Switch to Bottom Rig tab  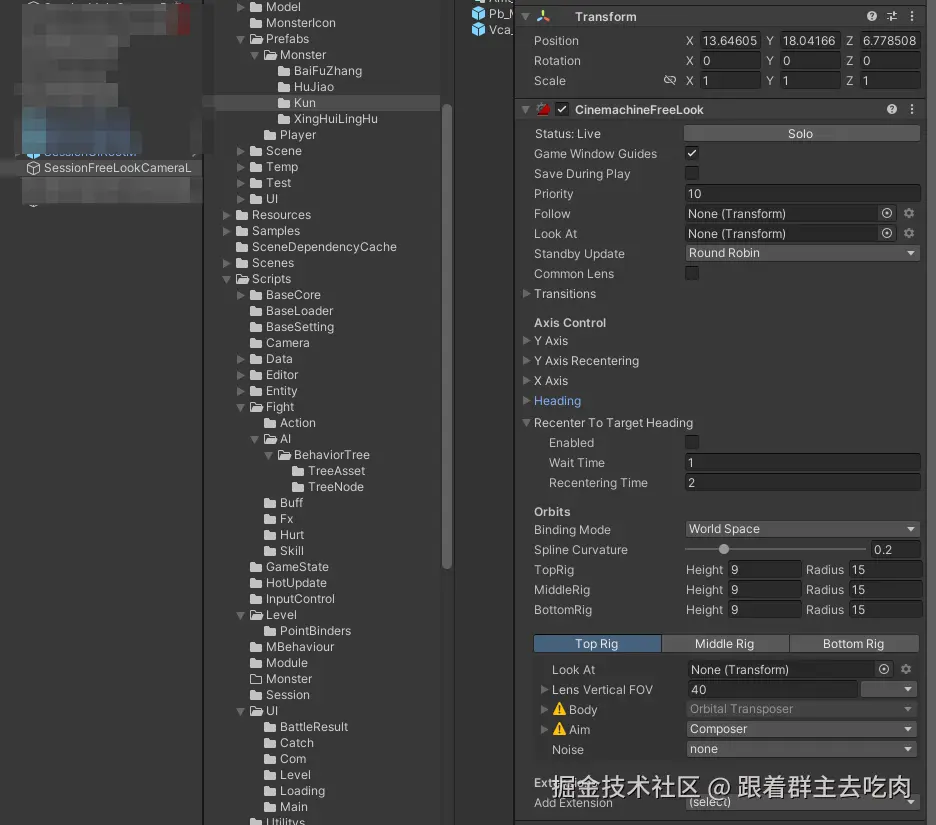(x=854, y=644)
